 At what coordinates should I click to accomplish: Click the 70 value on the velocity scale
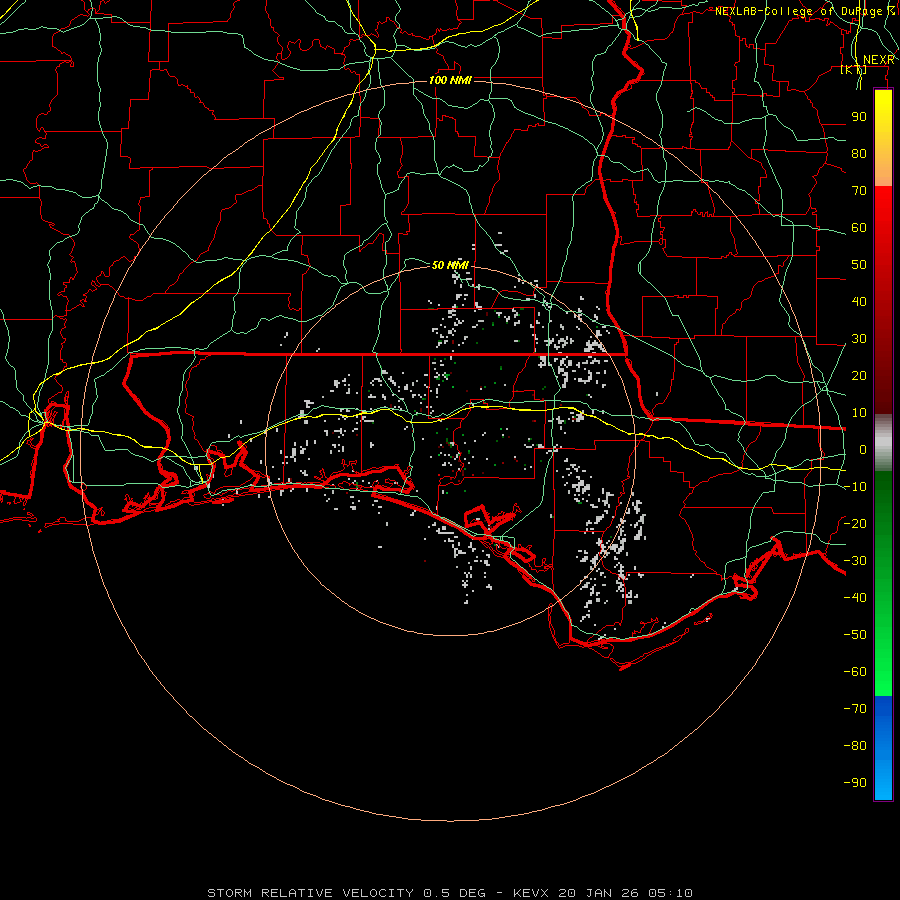coord(859,191)
